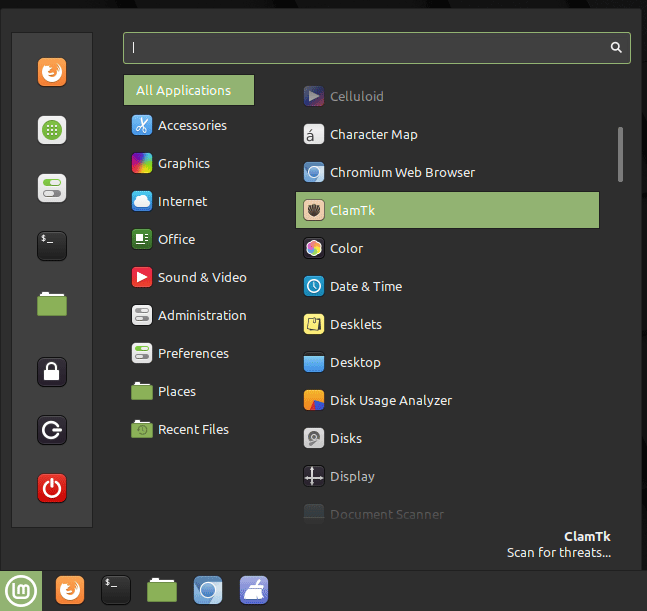Click the Character Map text label
The width and height of the screenshot is (647, 611).
click(374, 134)
